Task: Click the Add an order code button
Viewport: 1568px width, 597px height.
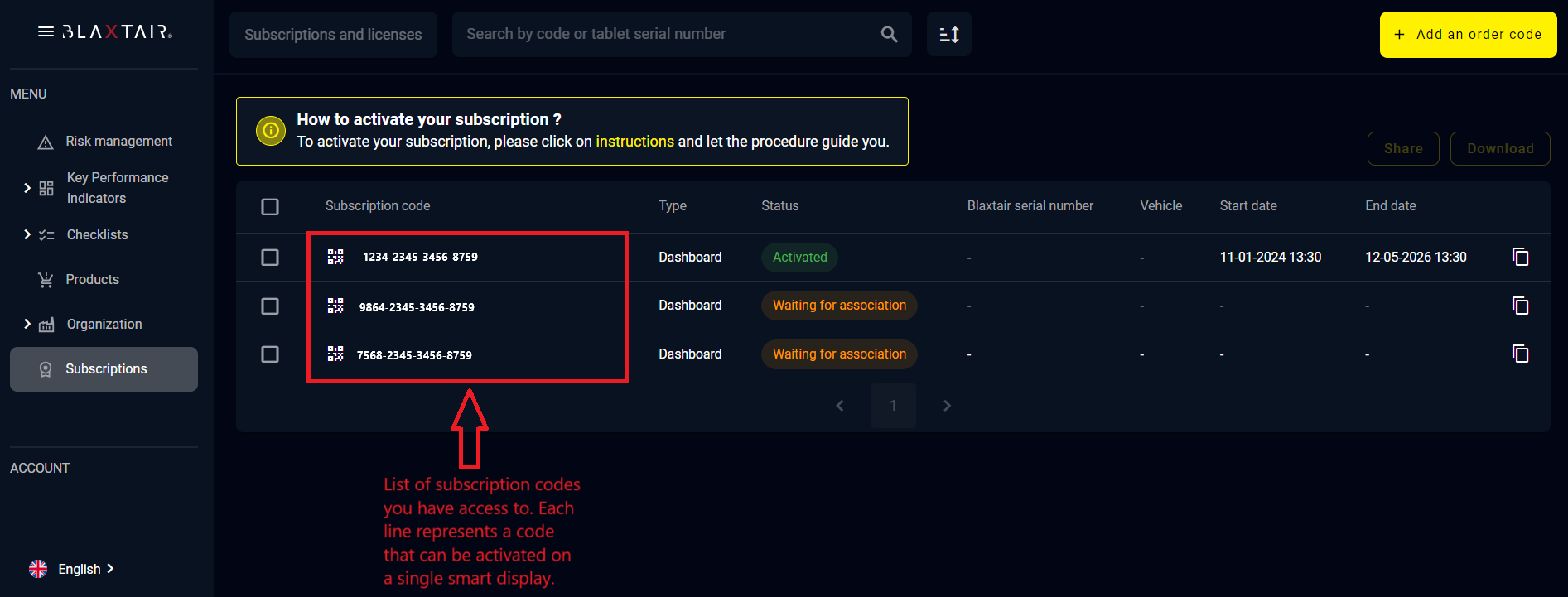Action: [x=1468, y=34]
